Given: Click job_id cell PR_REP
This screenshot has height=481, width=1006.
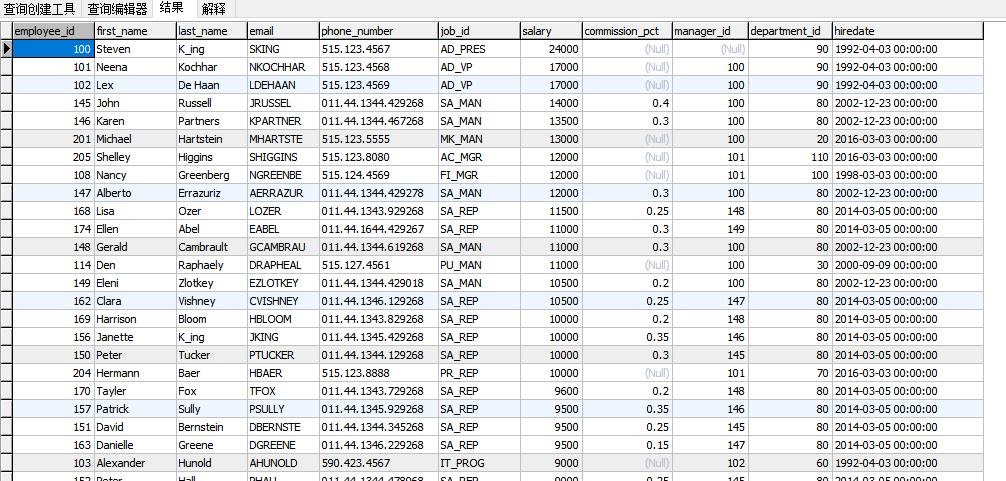Looking at the screenshot, I should [479, 373].
